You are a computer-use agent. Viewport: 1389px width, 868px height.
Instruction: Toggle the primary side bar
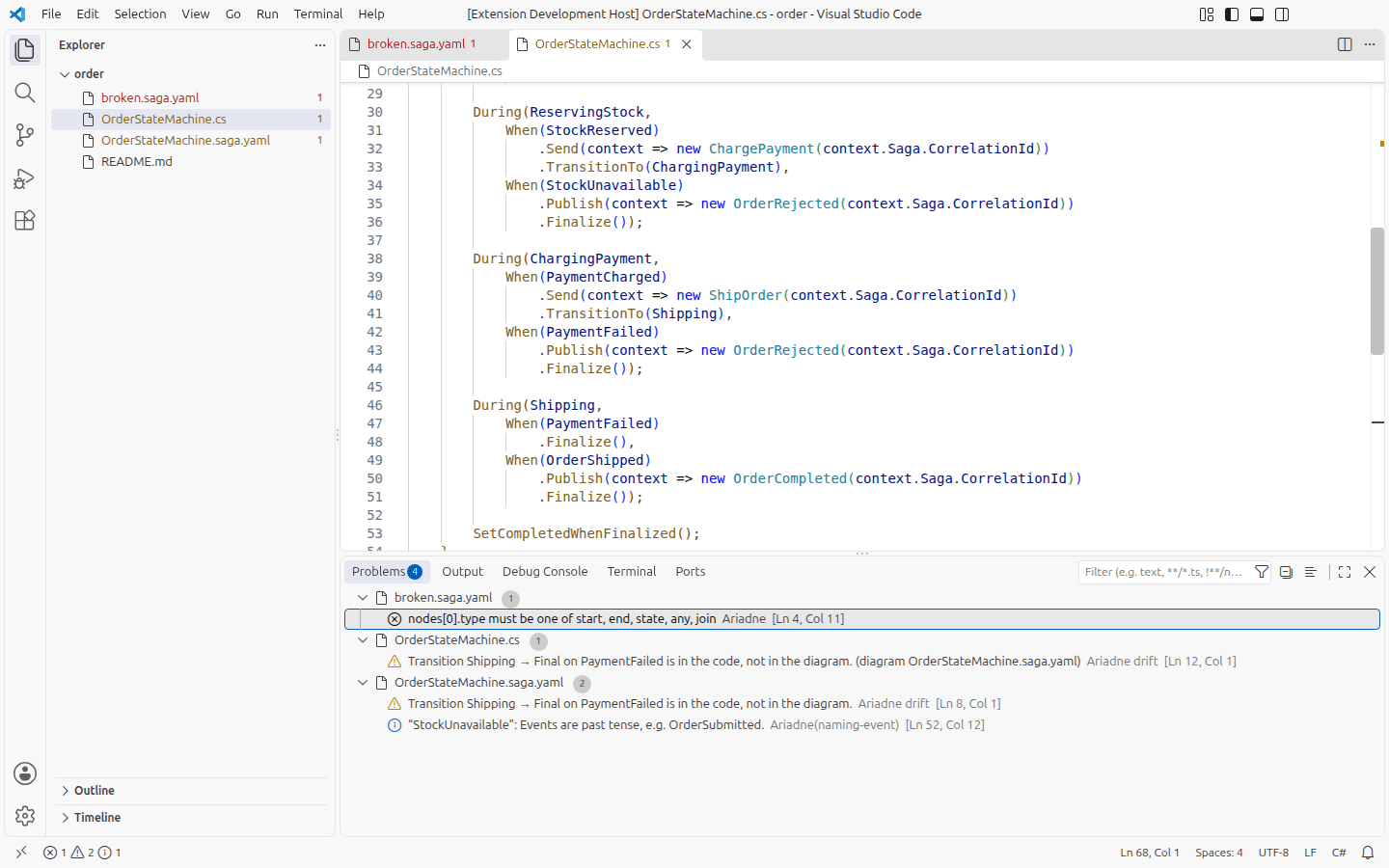coord(1232,14)
